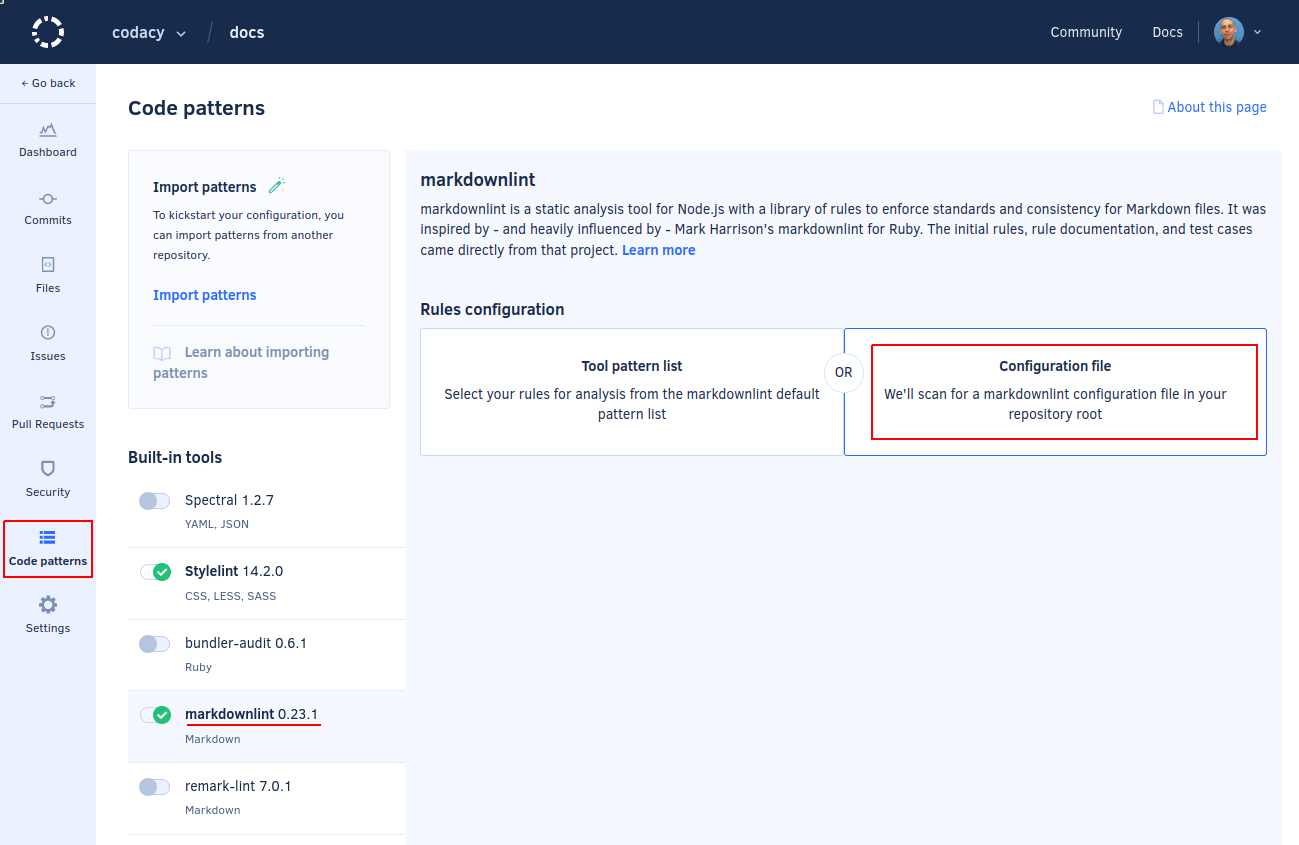Click the Rules configuration heading

(x=492, y=309)
